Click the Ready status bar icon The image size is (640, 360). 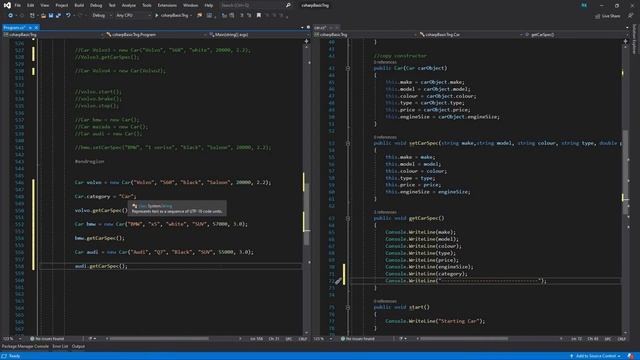[4, 356]
